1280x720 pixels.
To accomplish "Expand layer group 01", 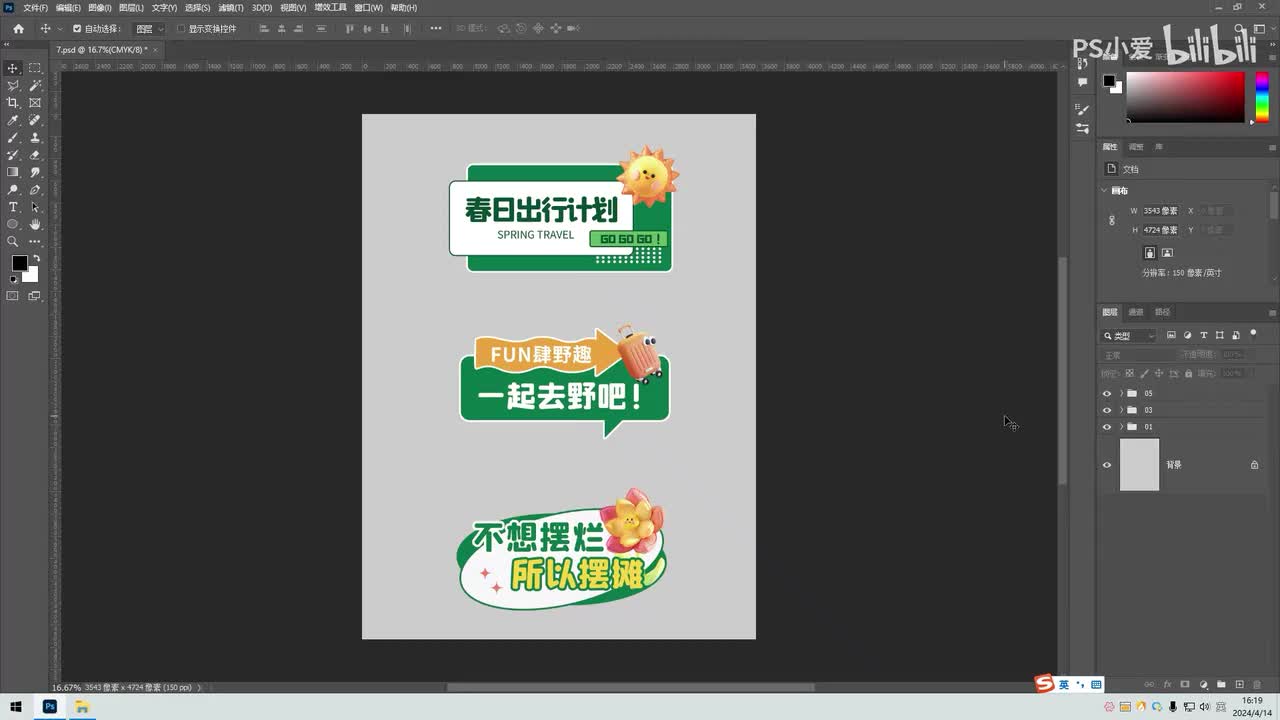I will pyautogui.click(x=1121, y=427).
